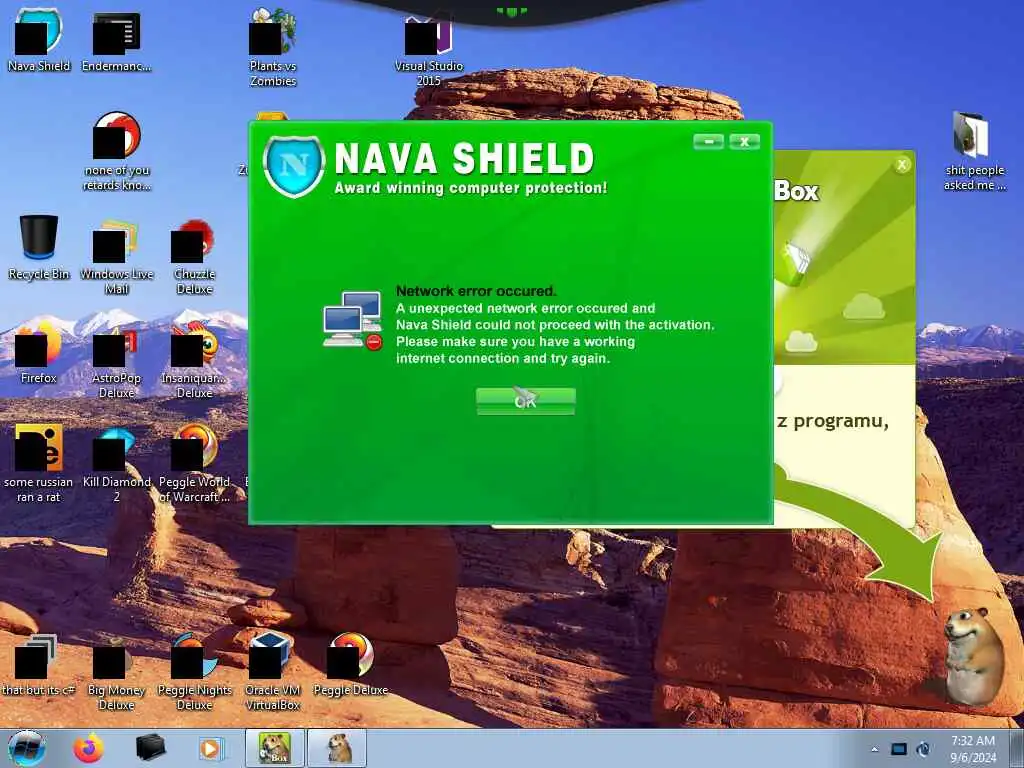This screenshot has width=1024, height=768.
Task: Select the Peggle Deluxe desktop icon
Action: (351, 664)
